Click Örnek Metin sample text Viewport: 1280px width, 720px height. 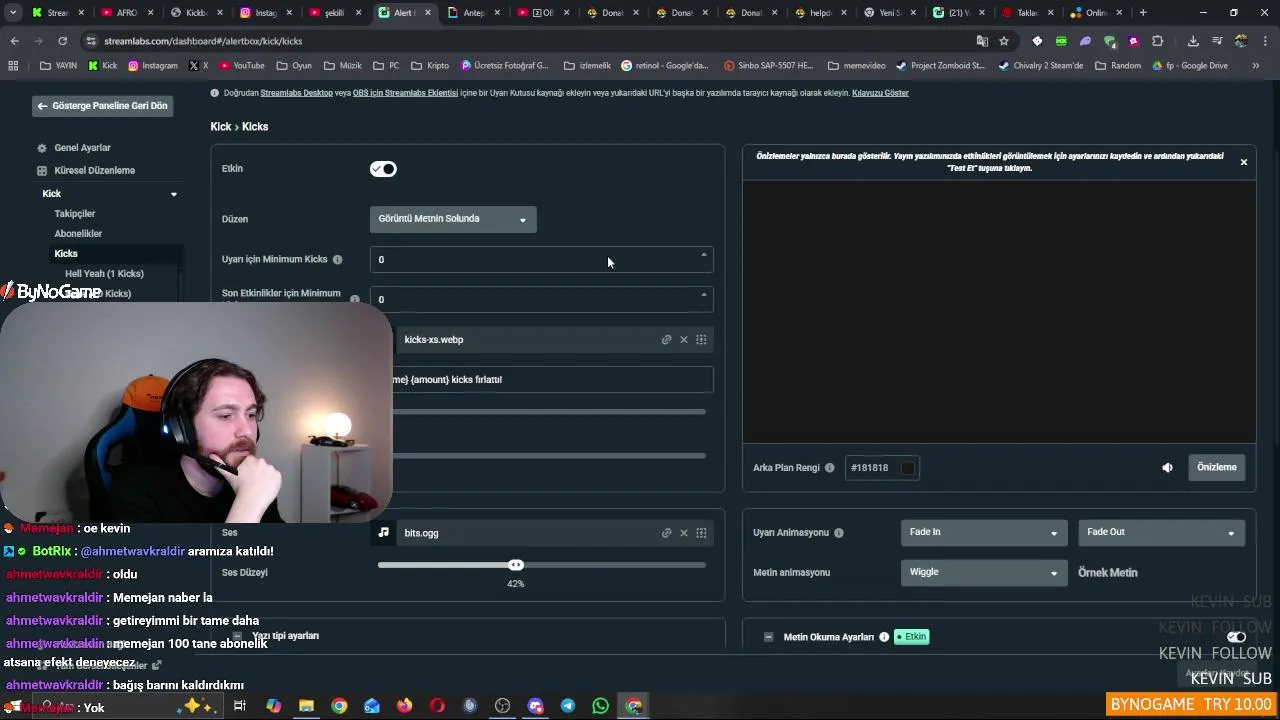[1108, 573]
